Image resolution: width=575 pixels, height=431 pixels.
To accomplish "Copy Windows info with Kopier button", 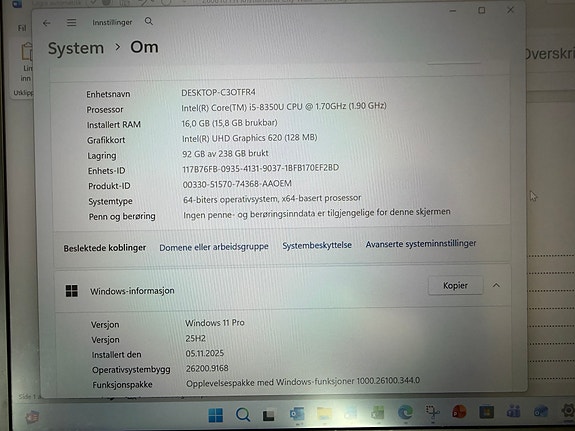I will click(x=455, y=285).
